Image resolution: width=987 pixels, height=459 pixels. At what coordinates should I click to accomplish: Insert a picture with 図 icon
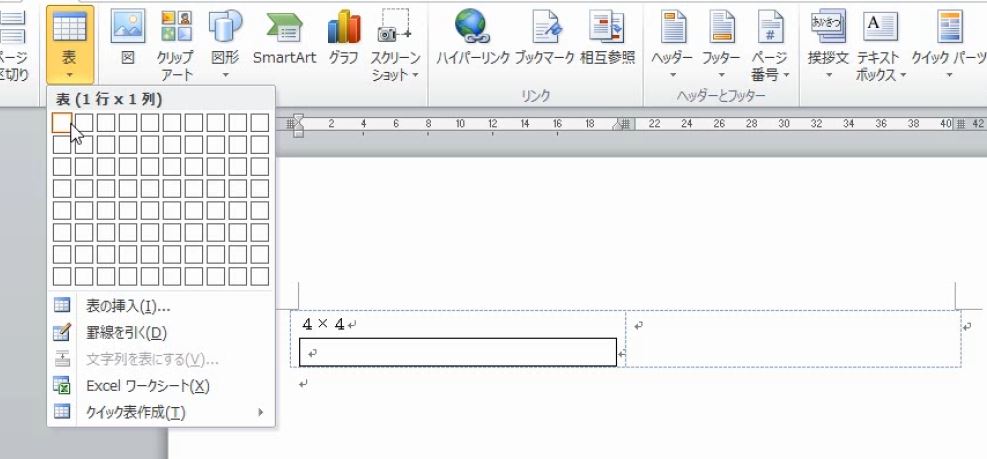point(128,38)
